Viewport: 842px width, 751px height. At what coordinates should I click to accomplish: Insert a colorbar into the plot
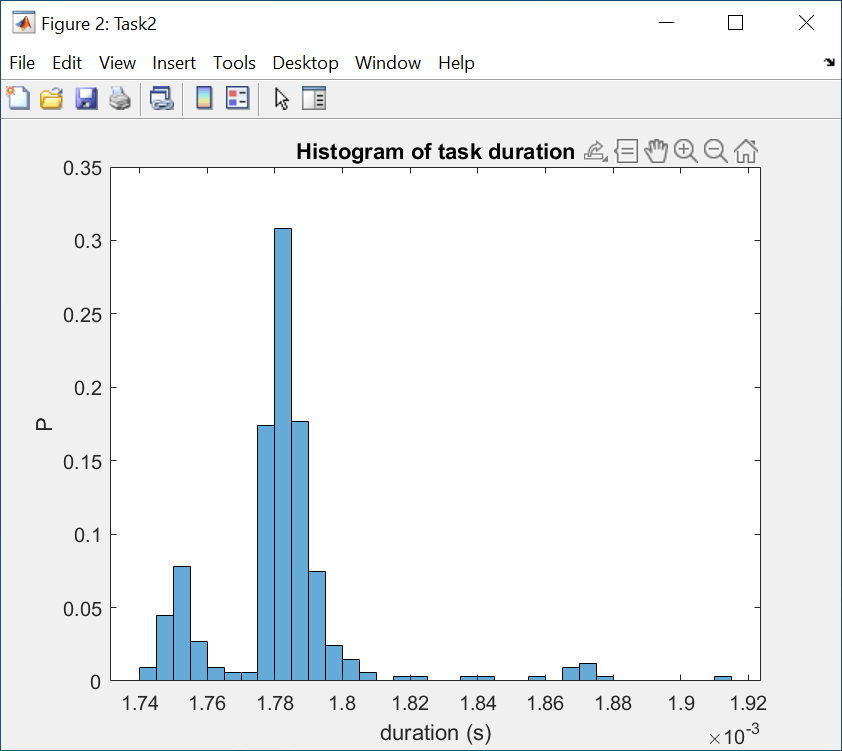pyautogui.click(x=204, y=98)
